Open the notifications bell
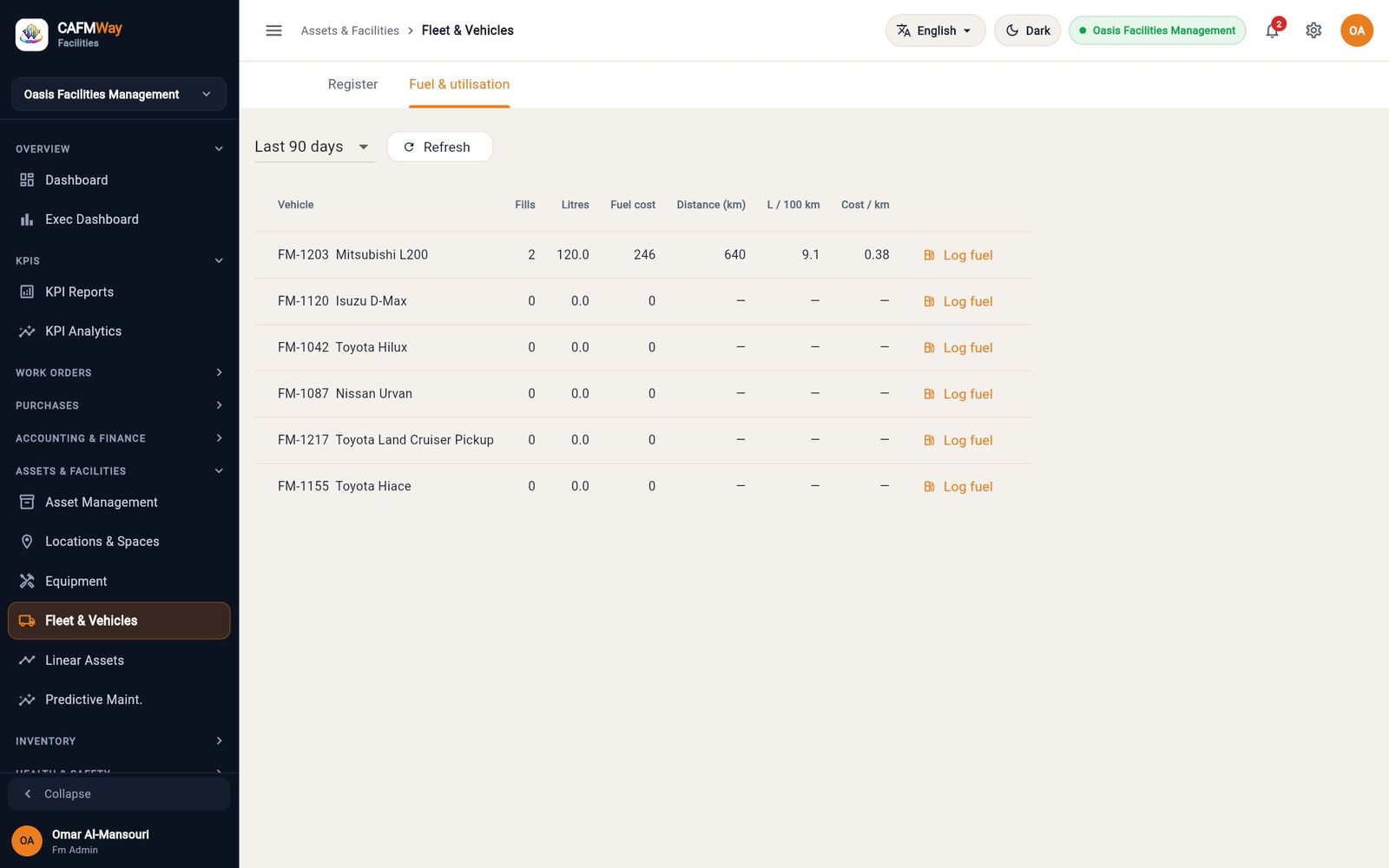 1273,30
